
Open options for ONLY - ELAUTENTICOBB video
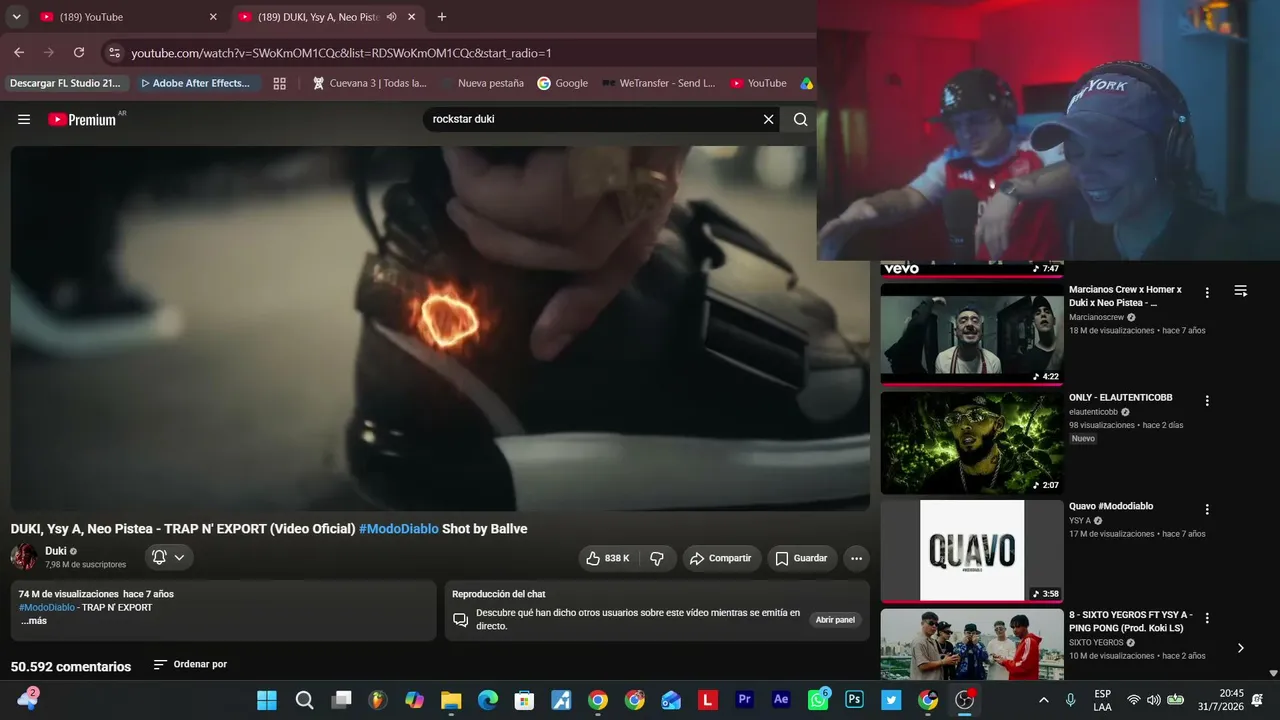(x=1207, y=401)
